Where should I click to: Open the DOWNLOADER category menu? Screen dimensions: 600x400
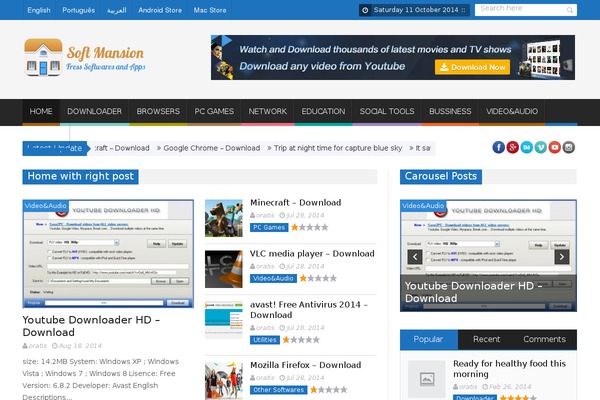click(95, 111)
